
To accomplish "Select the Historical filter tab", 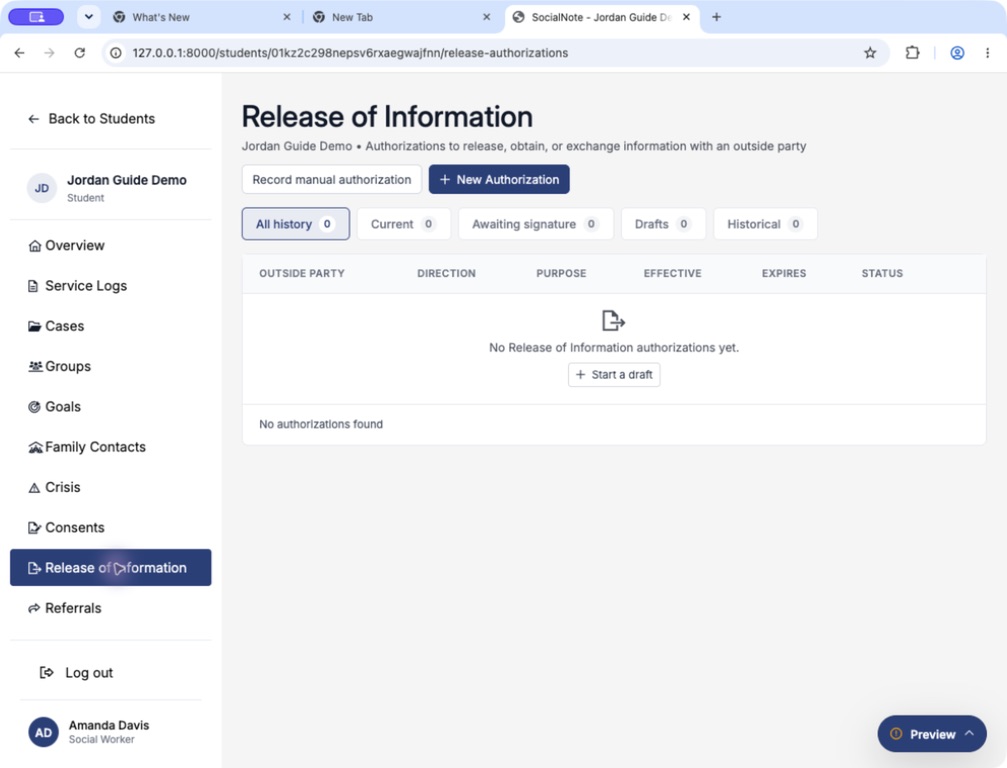I will tap(765, 224).
